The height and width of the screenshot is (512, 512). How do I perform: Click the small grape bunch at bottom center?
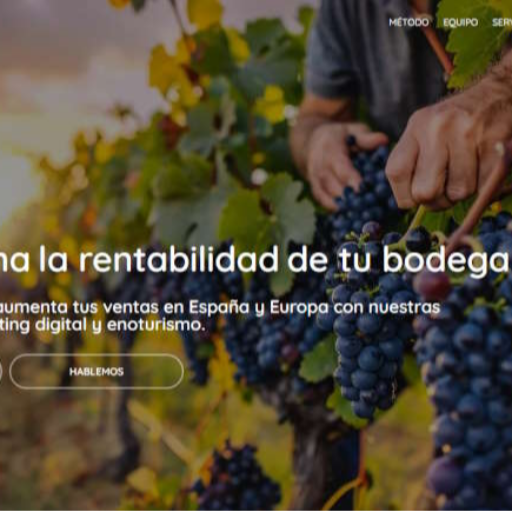click(238, 477)
